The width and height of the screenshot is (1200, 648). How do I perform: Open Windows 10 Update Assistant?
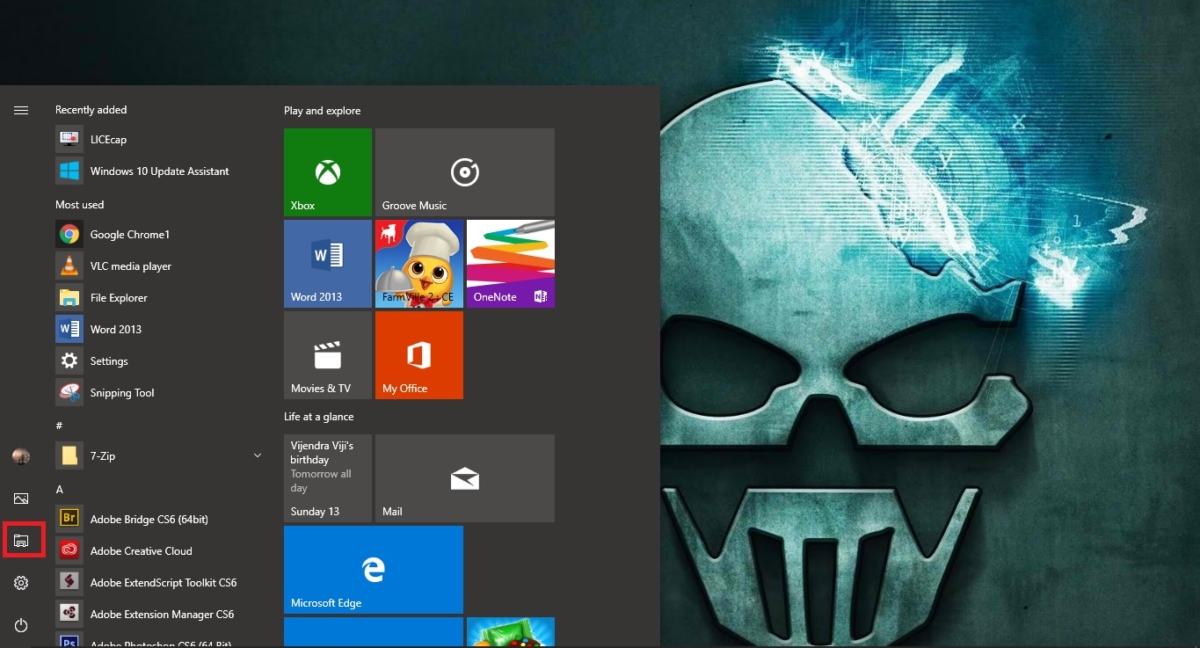pos(148,171)
